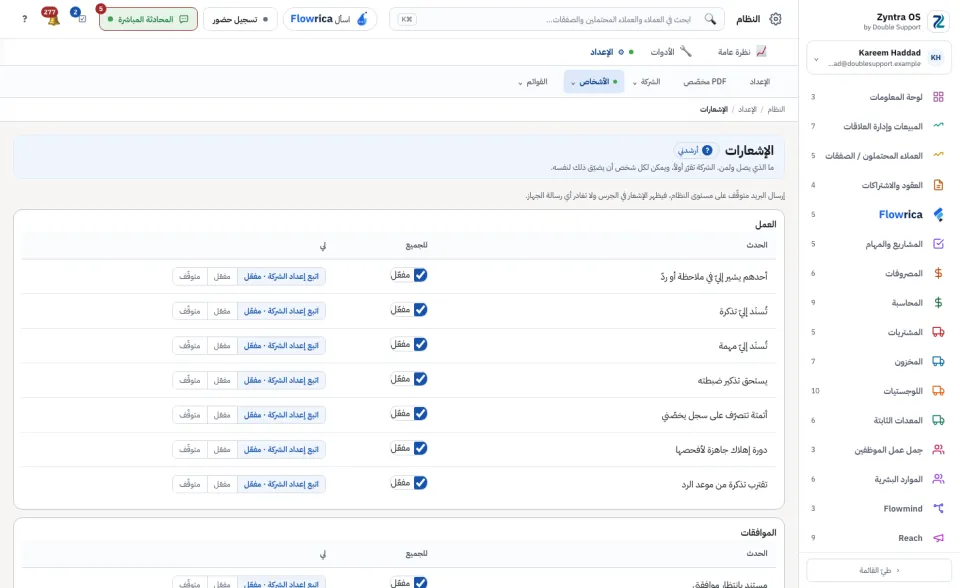Screen dimensions: 960x588
Task: Toggle checkbox for 'أحدهم يشير إليّ في ملاحظة أو ردّ'
Action: coord(420,275)
